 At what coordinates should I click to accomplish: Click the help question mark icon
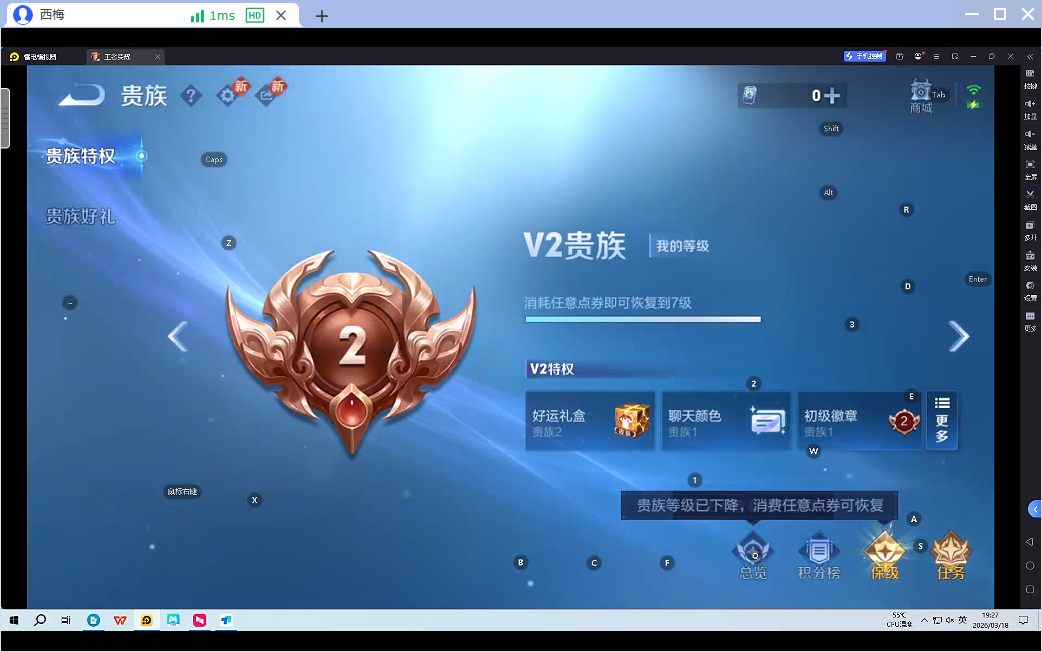191,96
